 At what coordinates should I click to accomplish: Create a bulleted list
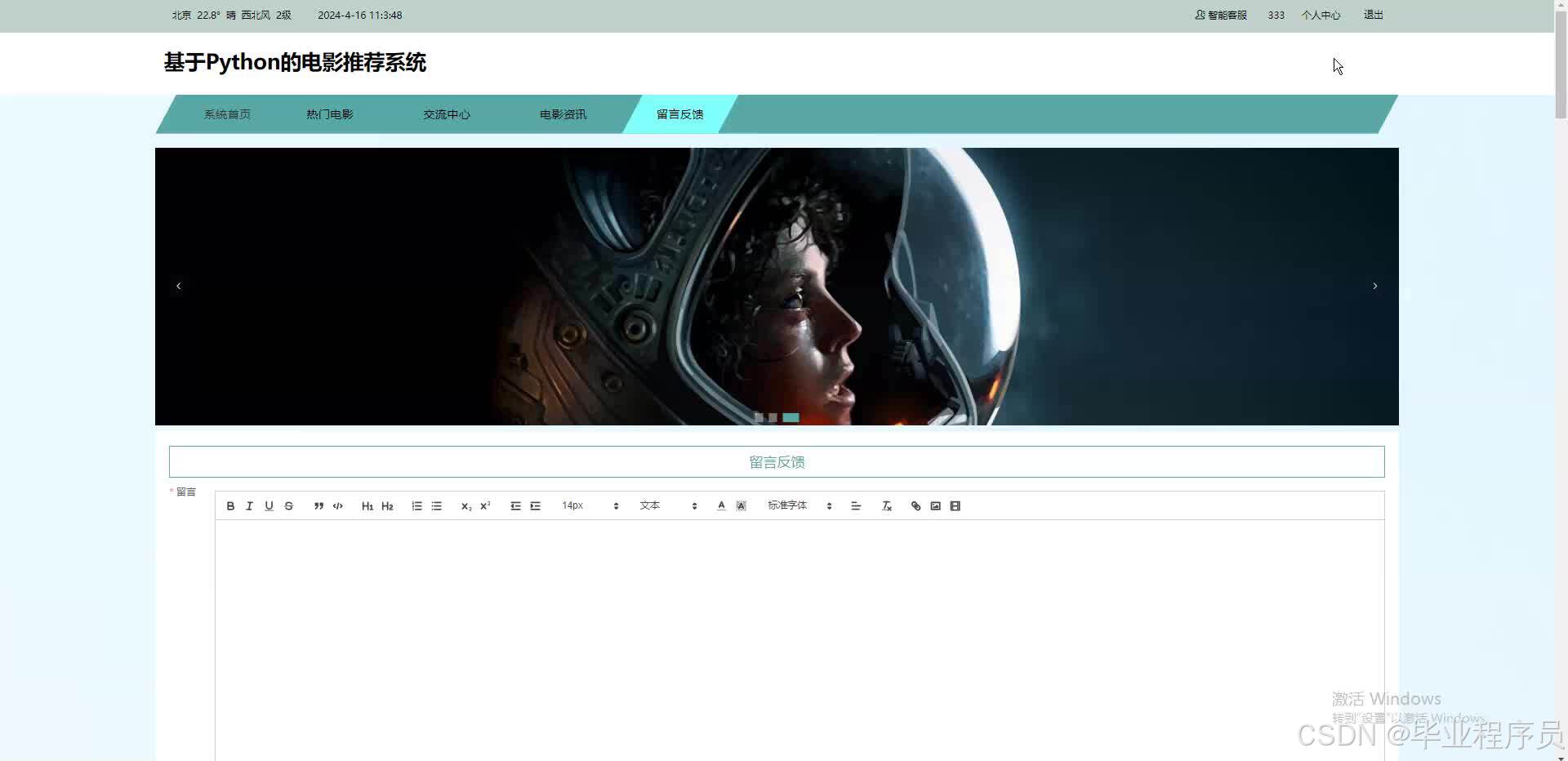click(x=437, y=506)
